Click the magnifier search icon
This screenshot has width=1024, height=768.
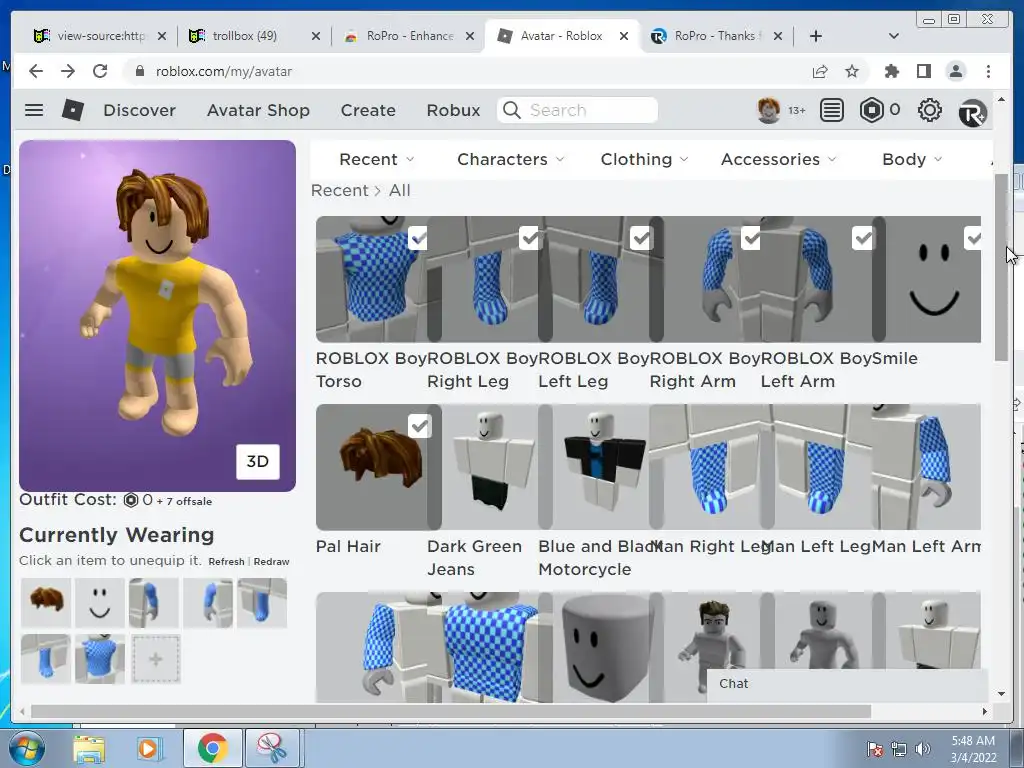tap(512, 110)
